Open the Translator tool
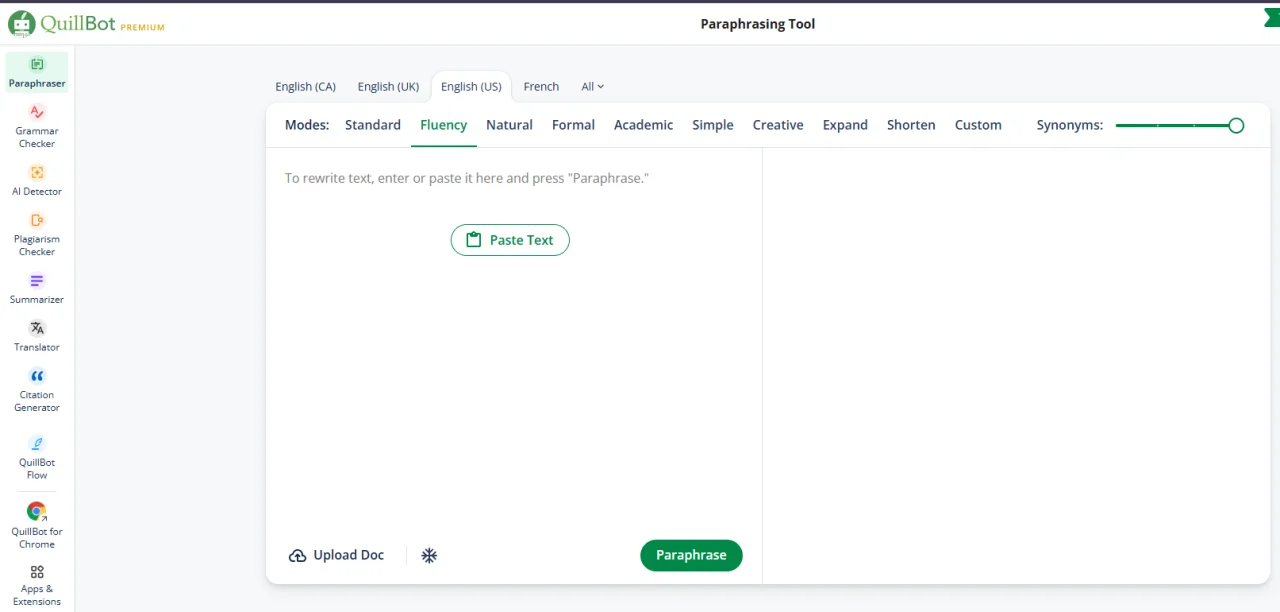 [x=37, y=336]
